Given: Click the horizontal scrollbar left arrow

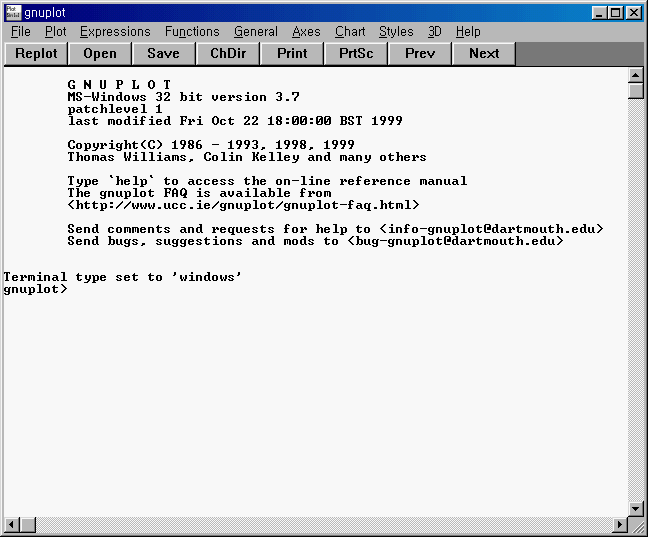Looking at the screenshot, I should pos(12,525).
